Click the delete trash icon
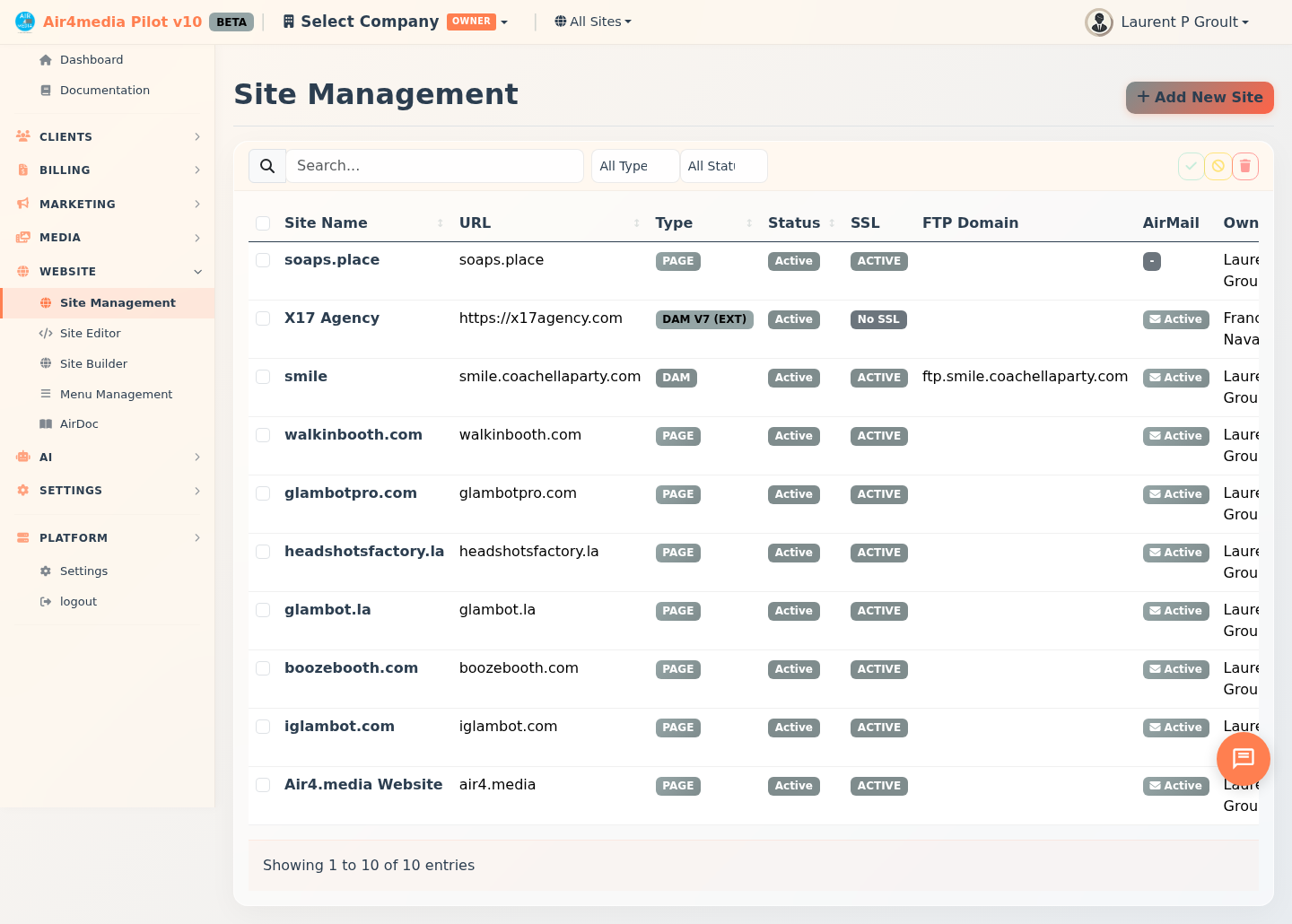Viewport: 1292px width, 924px height. [1245, 166]
